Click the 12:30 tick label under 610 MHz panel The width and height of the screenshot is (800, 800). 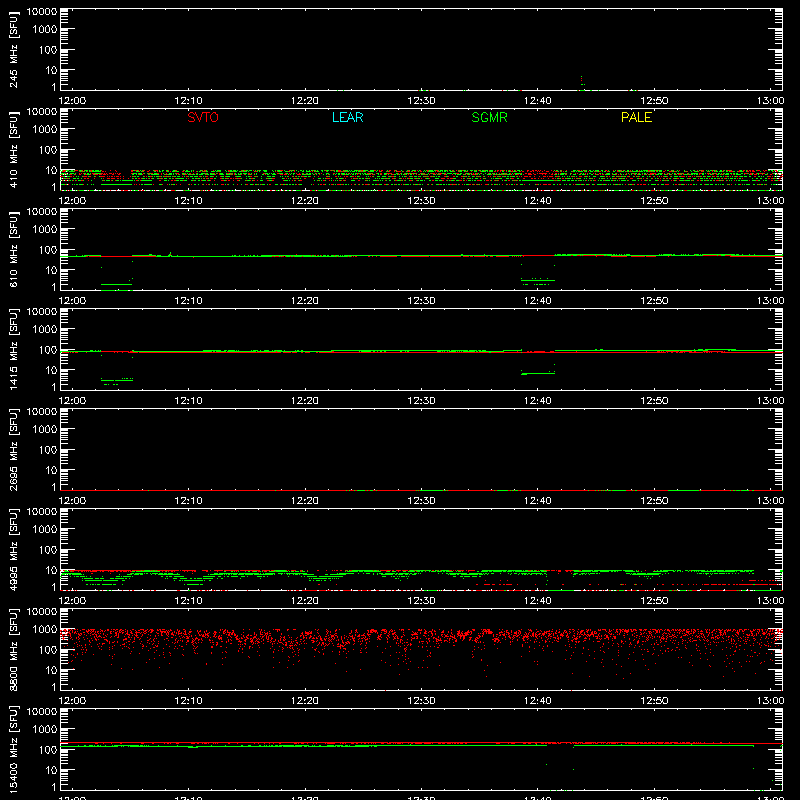421,301
